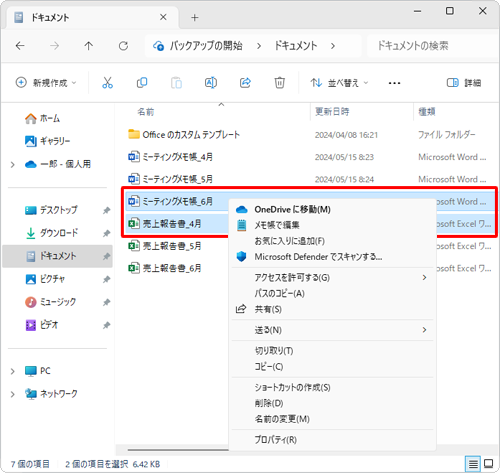The width and height of the screenshot is (500, 473).
Task: Choose メモ帳で編集 from context menu
Action: click(332, 225)
